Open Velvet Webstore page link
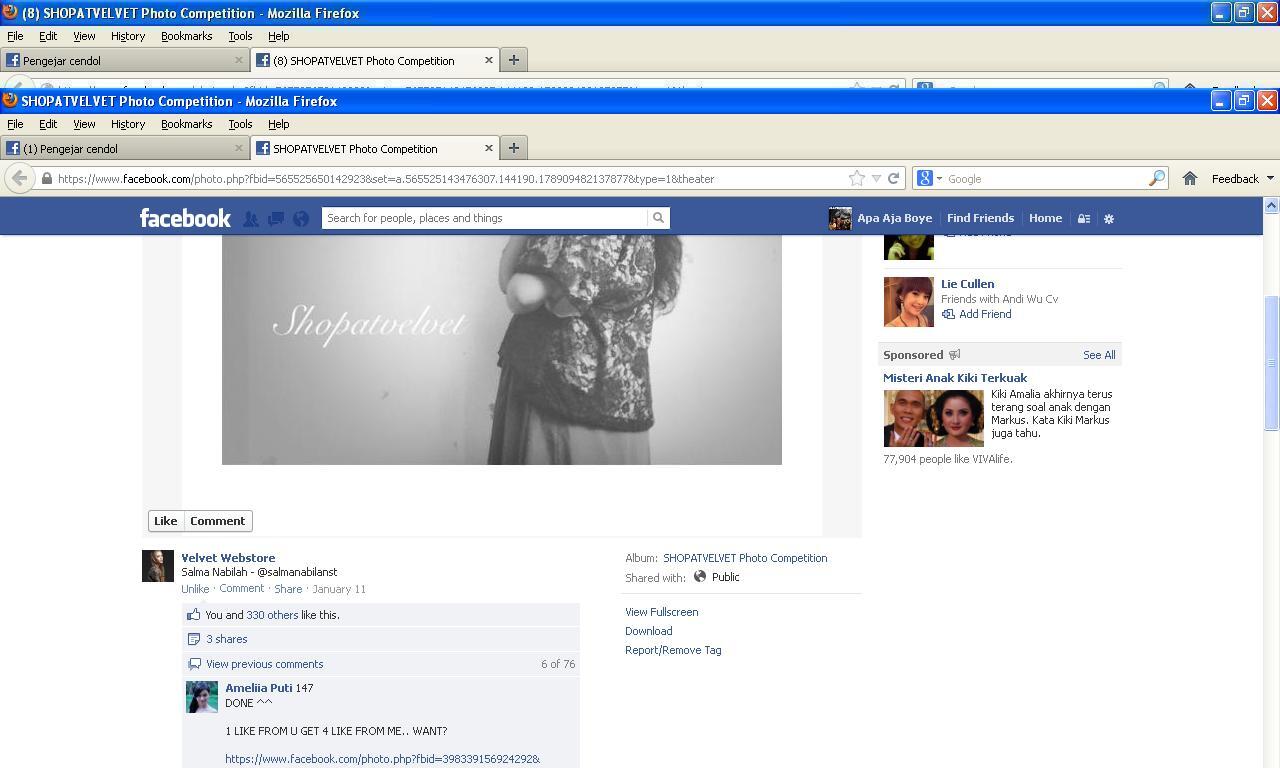Image resolution: width=1280 pixels, height=768 pixels. click(x=228, y=558)
